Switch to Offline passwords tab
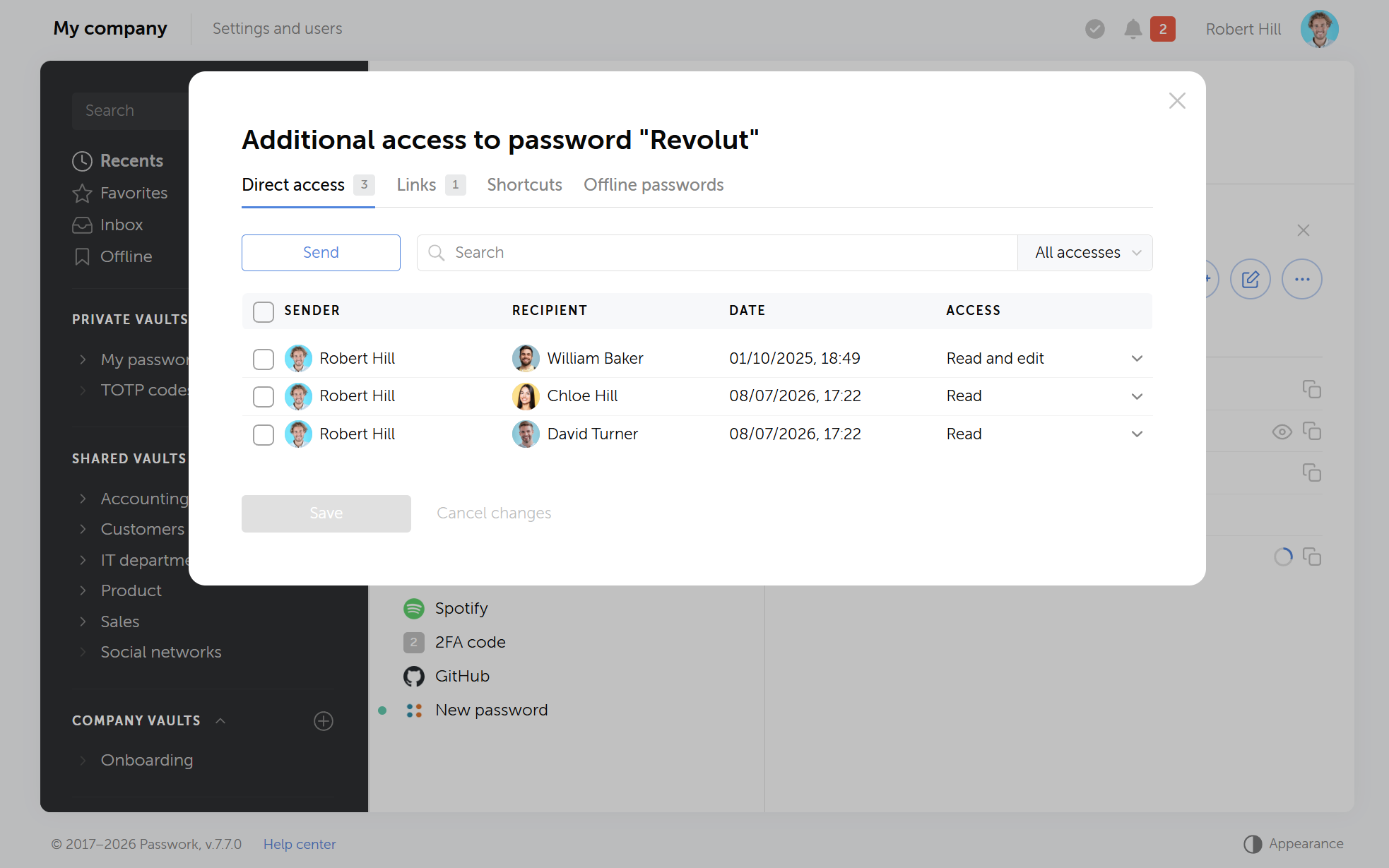Screen dimensions: 1389x868 654,185
